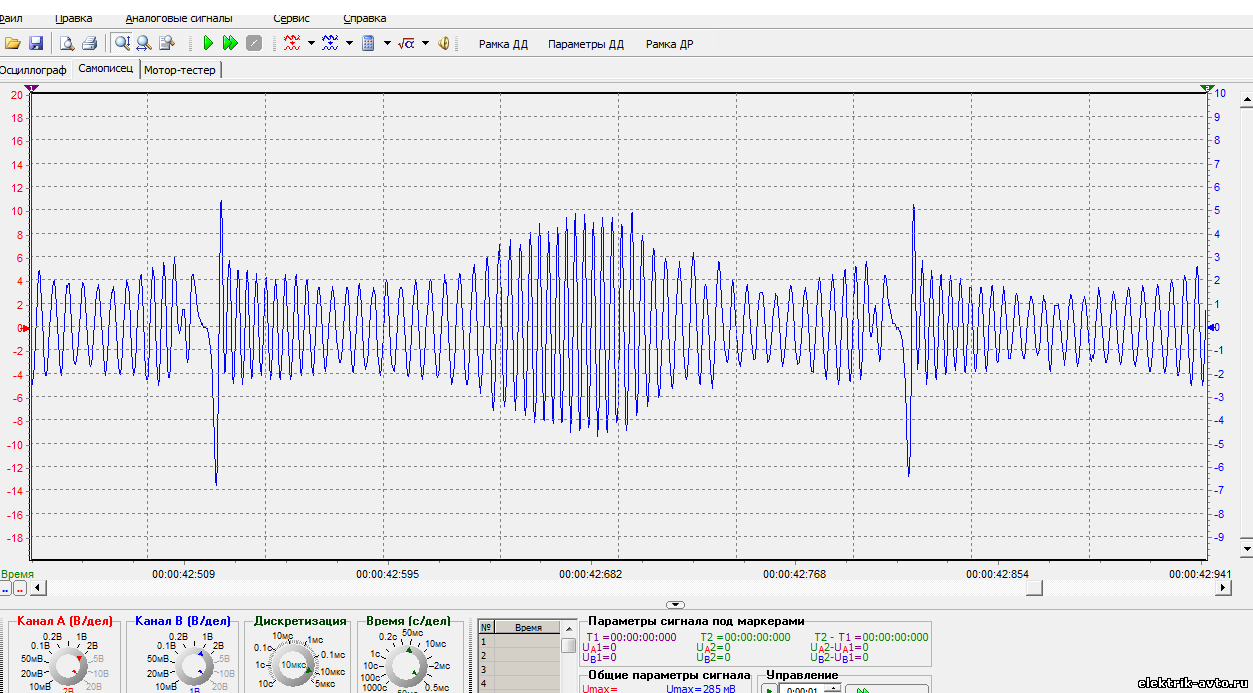Click the small blue dotted button below the chart
Image resolution: width=1253 pixels, height=693 pixels.
pyautogui.click(x=5, y=589)
